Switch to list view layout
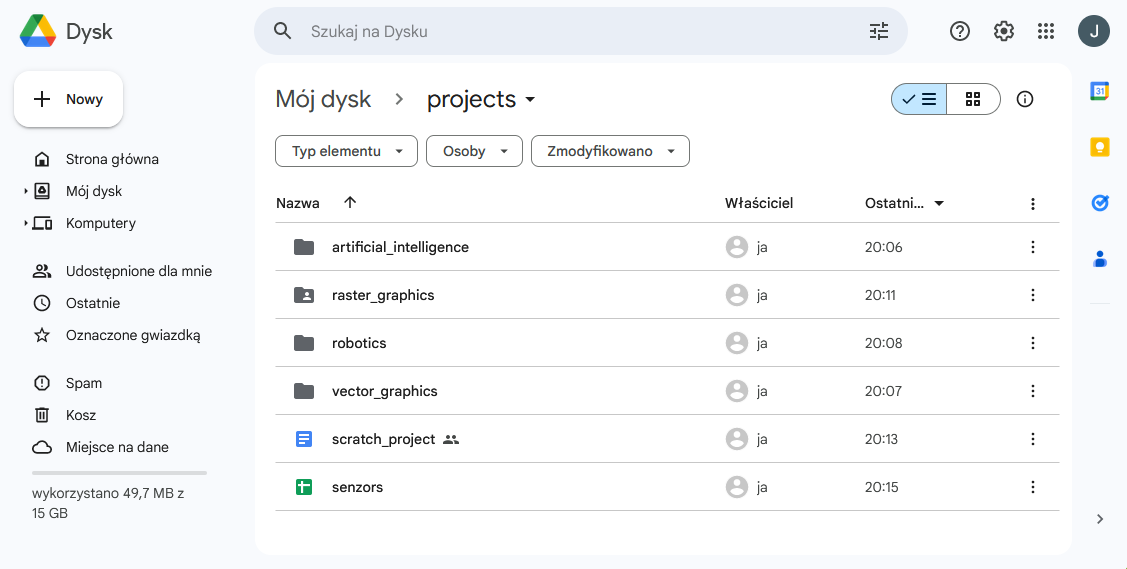 pos(919,99)
